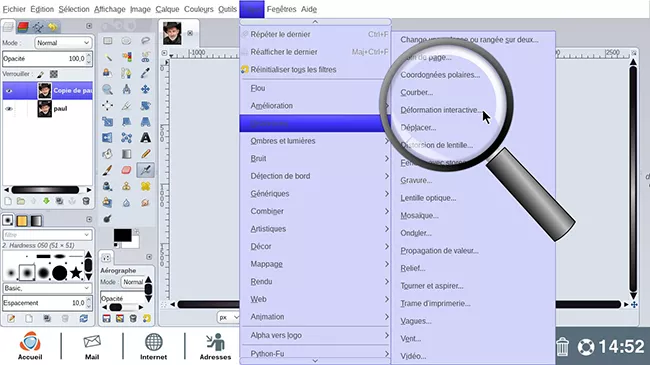Open the 'Basic,' brush tag dropdown

pyautogui.click(x=47, y=288)
